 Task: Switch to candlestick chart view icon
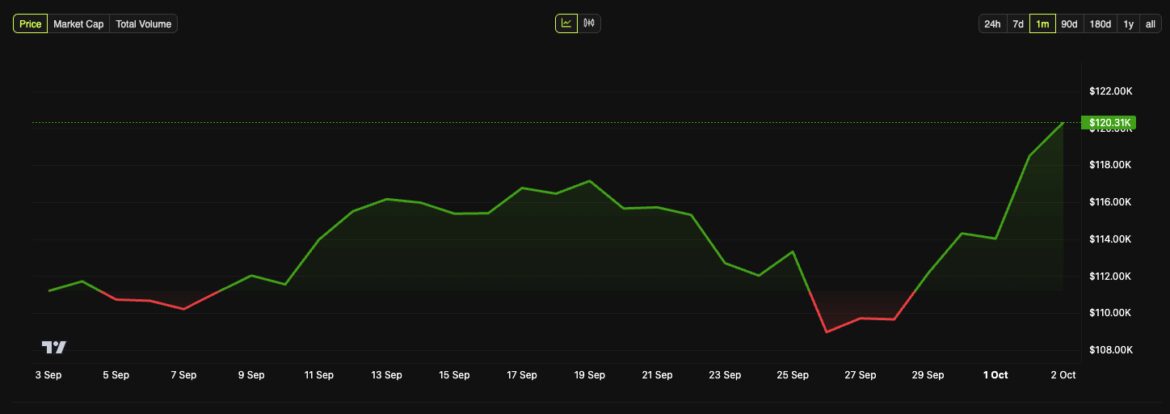[589, 23]
